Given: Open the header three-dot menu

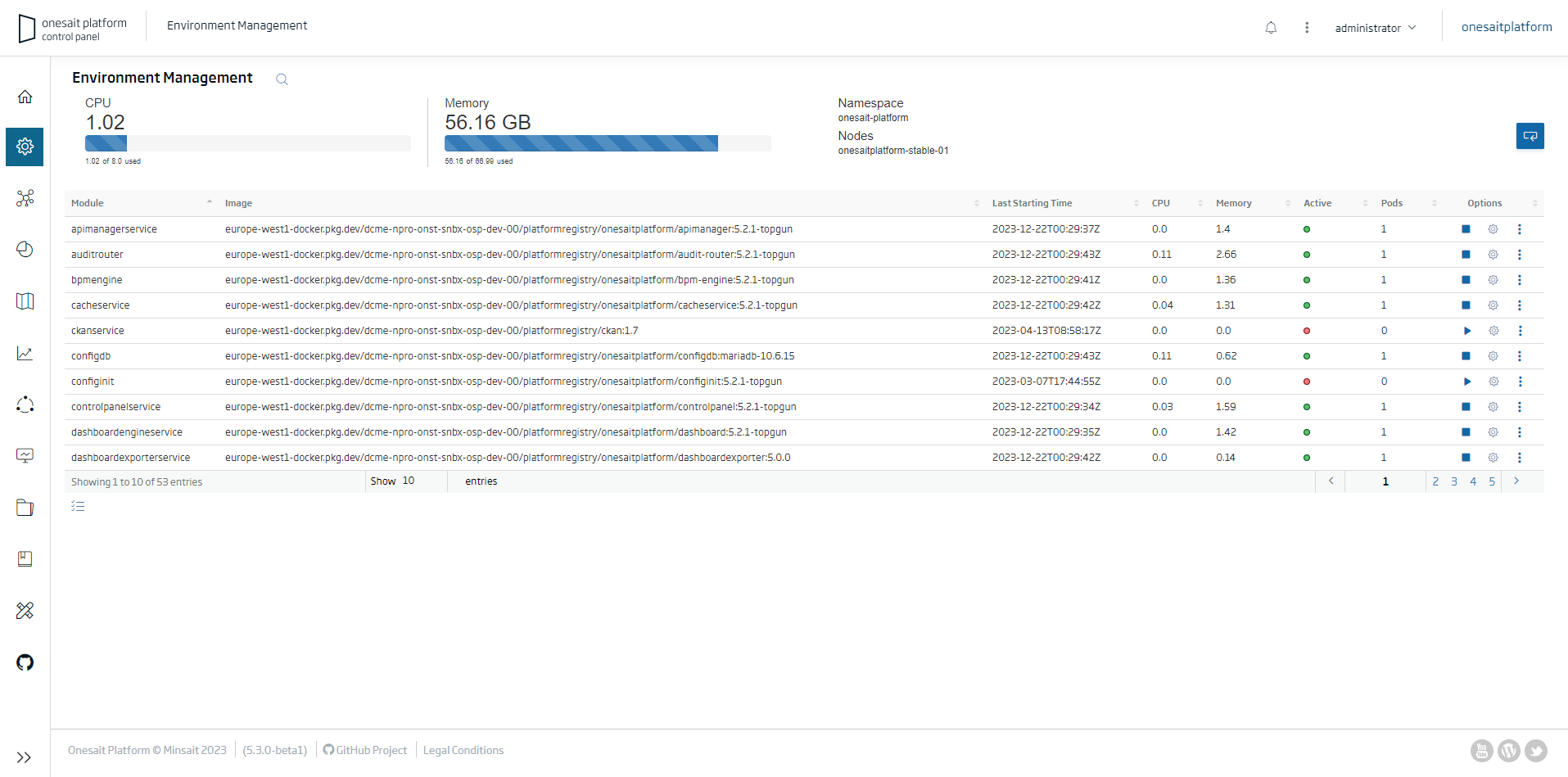Looking at the screenshot, I should click(x=1307, y=28).
